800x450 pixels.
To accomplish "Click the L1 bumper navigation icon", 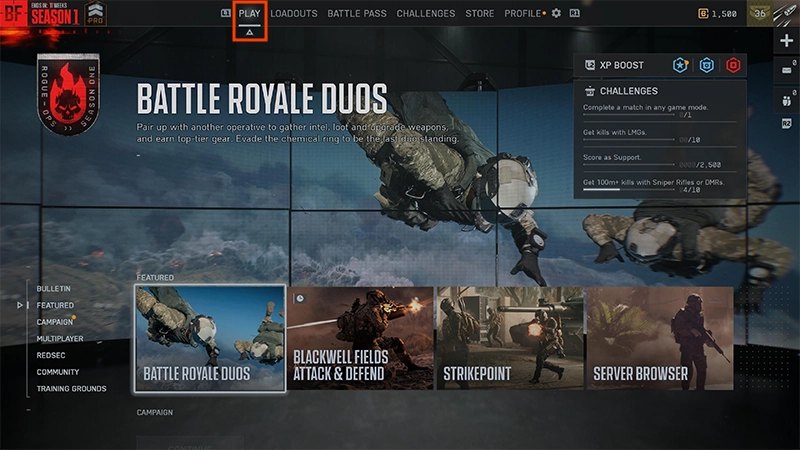I will coord(226,13).
